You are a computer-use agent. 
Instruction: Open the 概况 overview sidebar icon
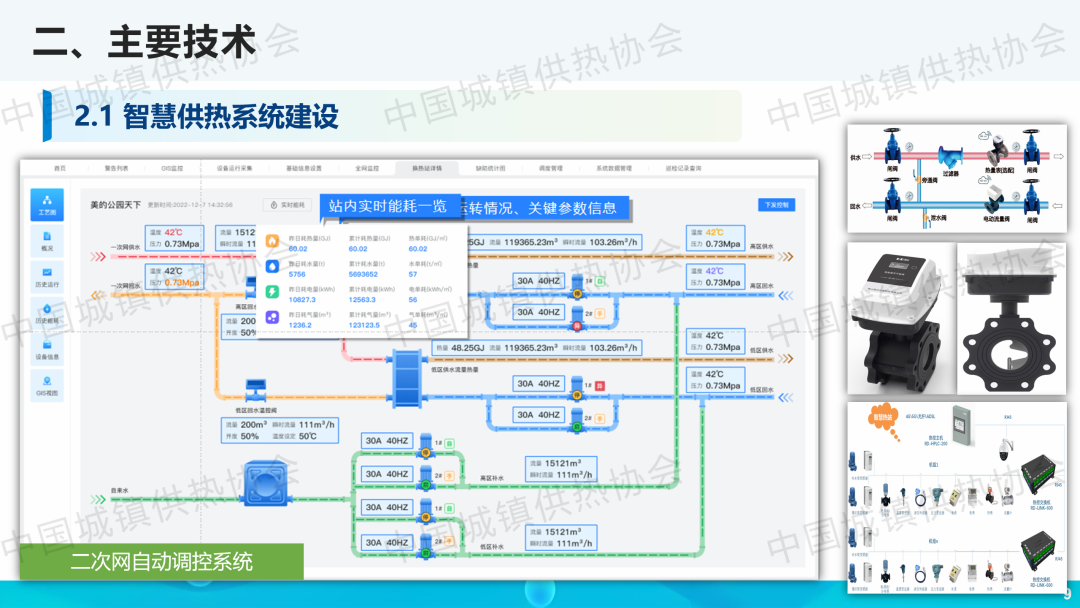47,240
